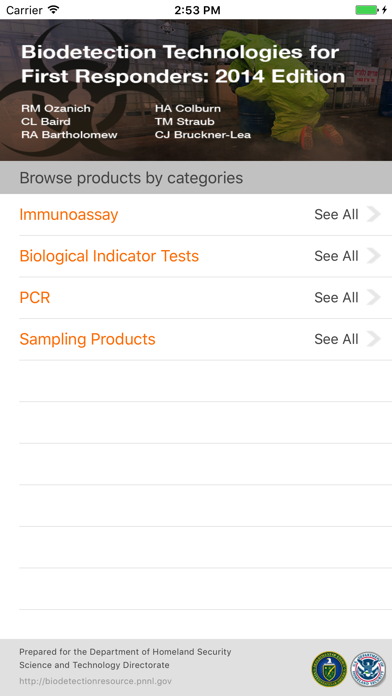The height and width of the screenshot is (696, 392).
Task: Expand Biological Indicator Tests chevron arrow
Action: point(374,256)
